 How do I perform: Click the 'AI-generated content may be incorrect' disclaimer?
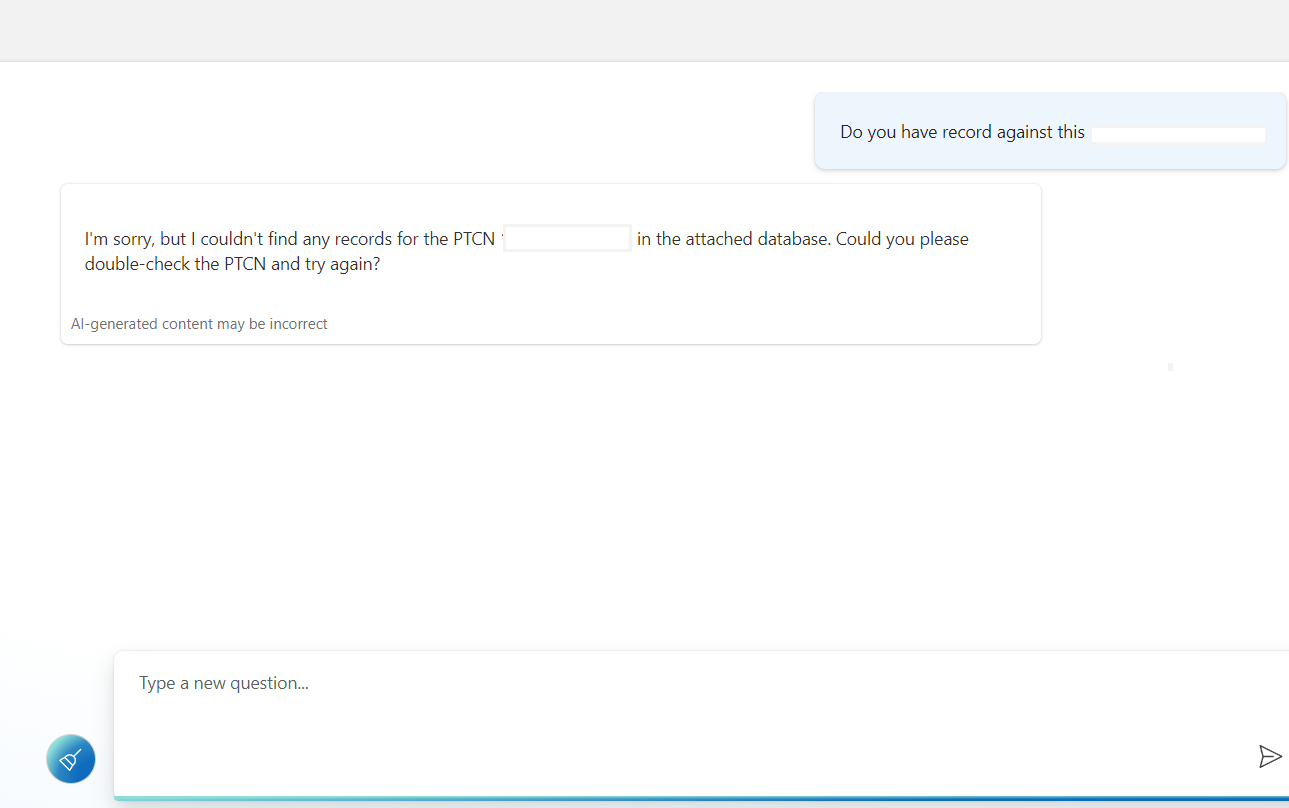[x=199, y=323]
